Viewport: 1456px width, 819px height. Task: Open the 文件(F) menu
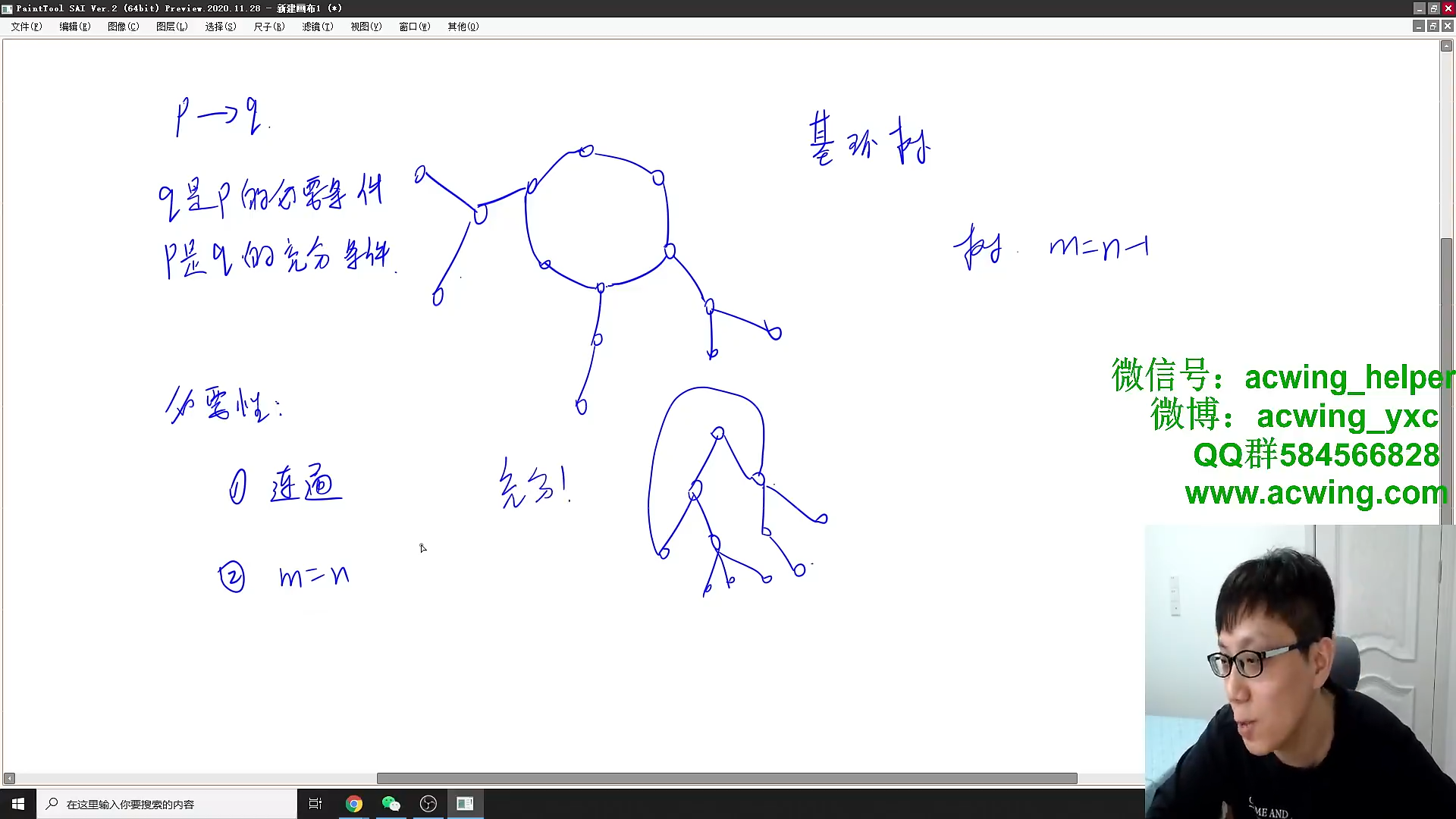26,27
